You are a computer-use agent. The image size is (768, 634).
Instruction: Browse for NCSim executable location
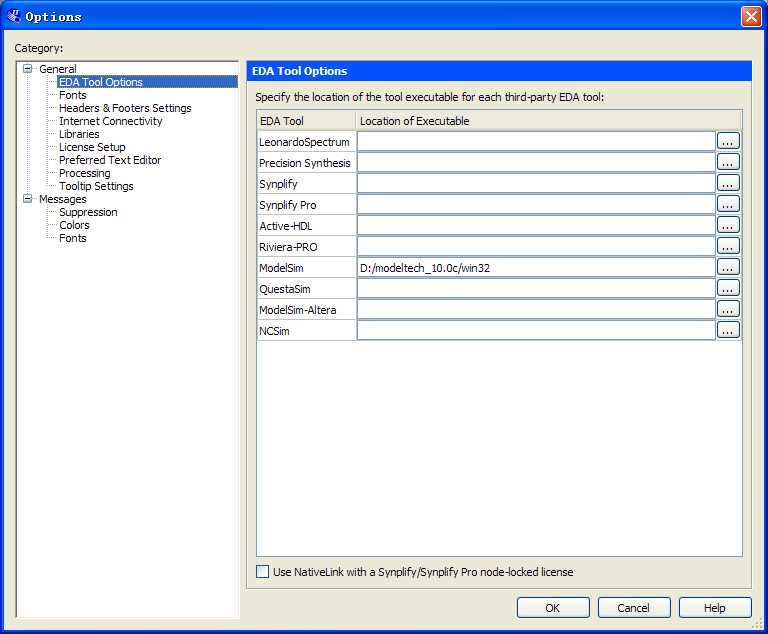click(728, 331)
